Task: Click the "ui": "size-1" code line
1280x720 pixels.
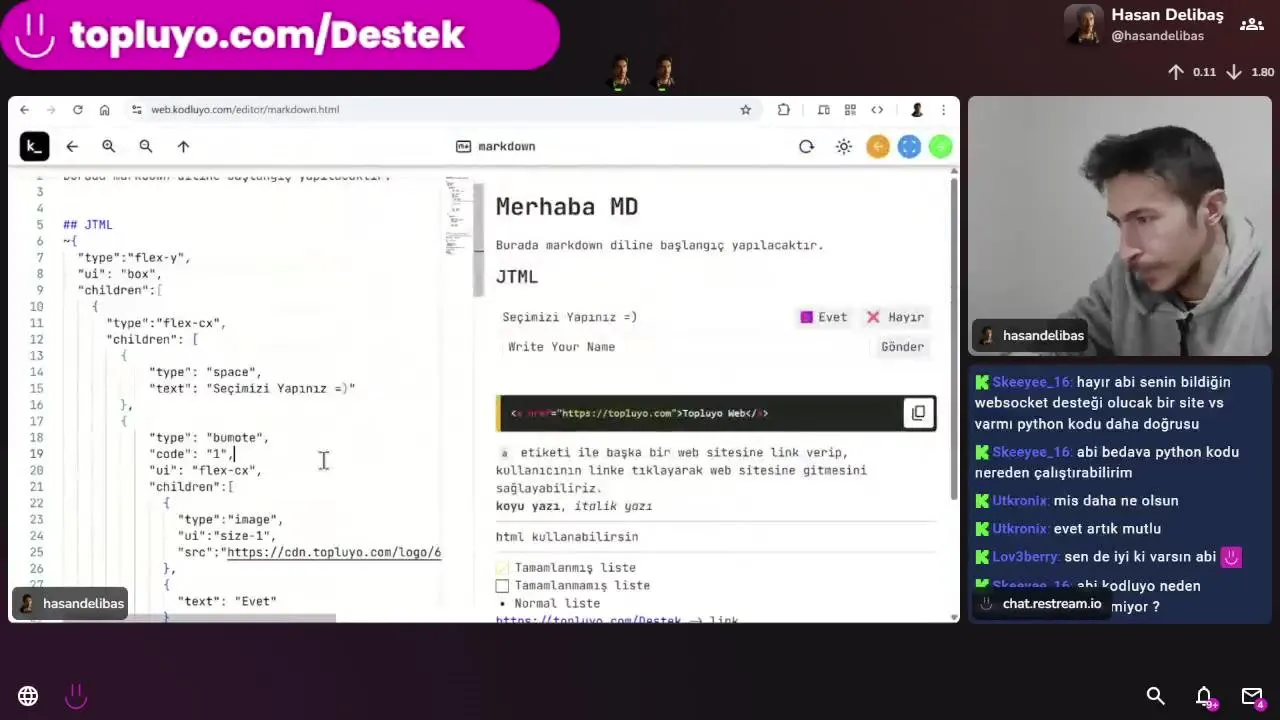Action: (226, 536)
